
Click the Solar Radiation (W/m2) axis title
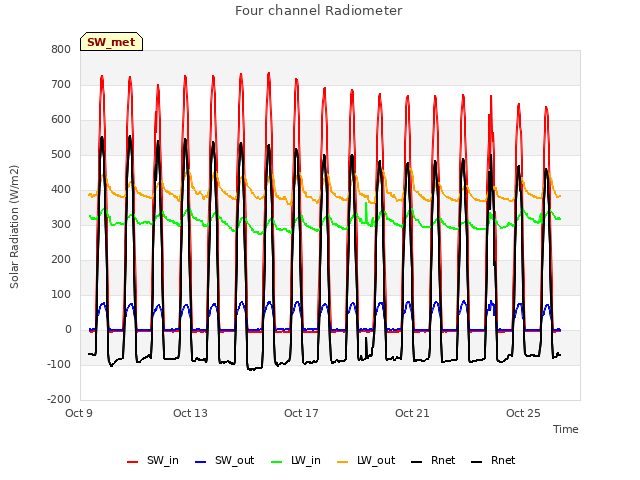14,227
